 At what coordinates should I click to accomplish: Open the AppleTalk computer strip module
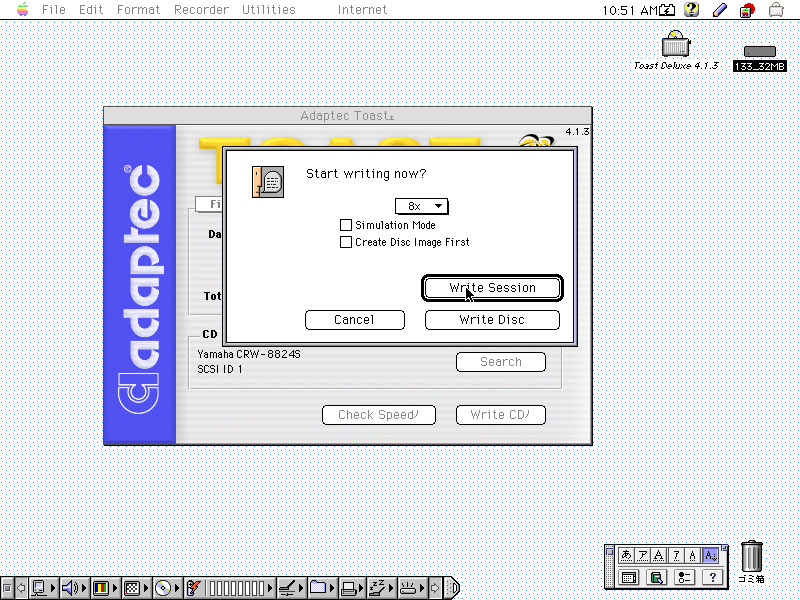(x=43, y=588)
